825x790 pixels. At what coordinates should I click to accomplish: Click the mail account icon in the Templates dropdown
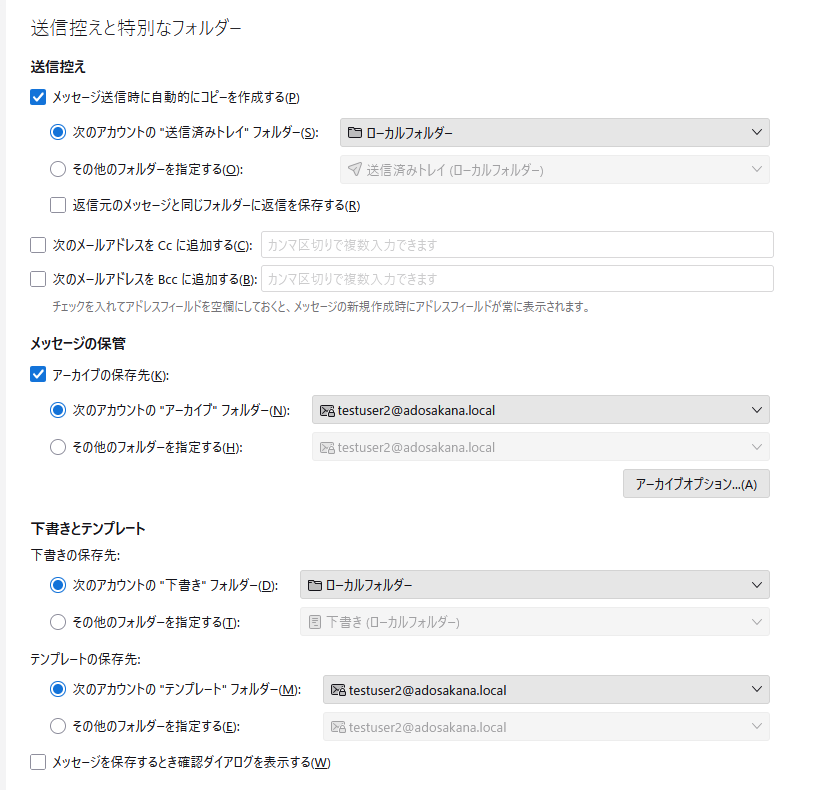click(338, 689)
